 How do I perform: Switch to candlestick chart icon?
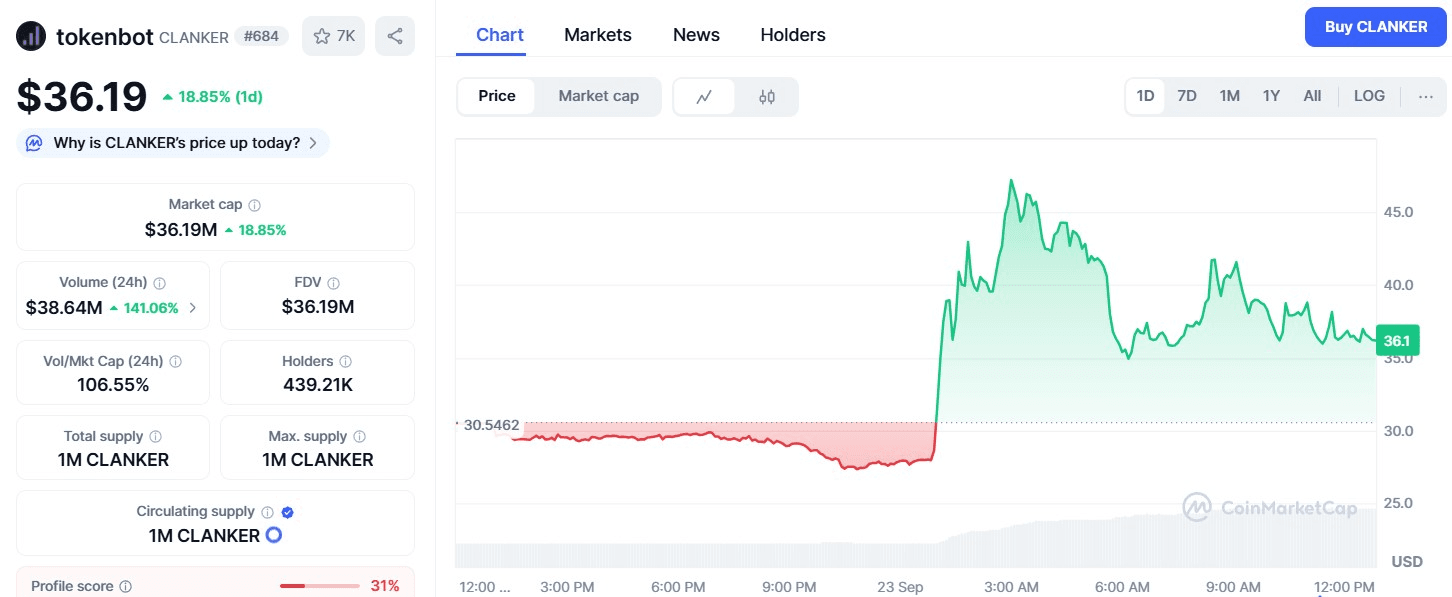click(767, 97)
